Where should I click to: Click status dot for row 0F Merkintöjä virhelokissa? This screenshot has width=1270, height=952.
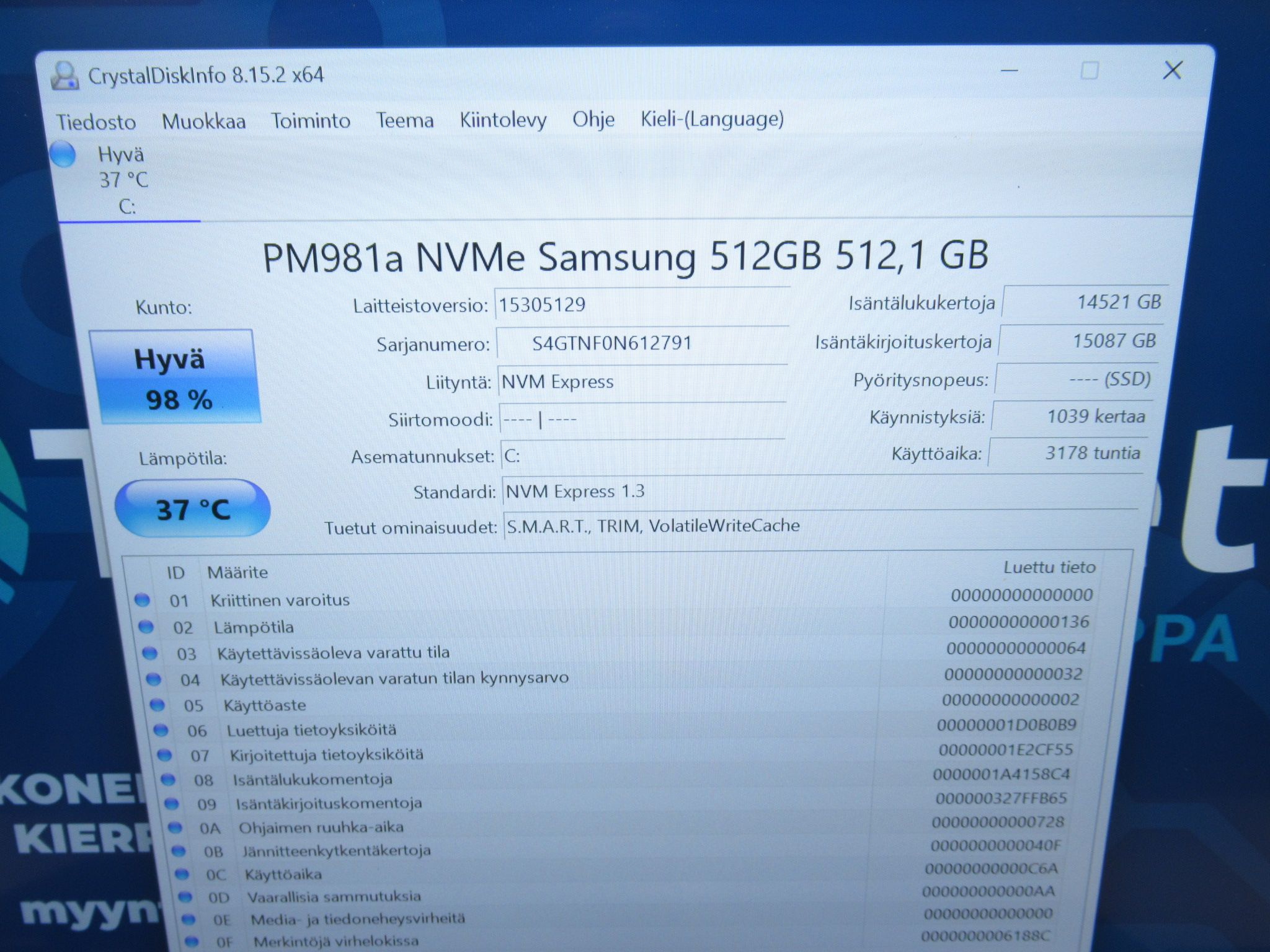coord(192,942)
